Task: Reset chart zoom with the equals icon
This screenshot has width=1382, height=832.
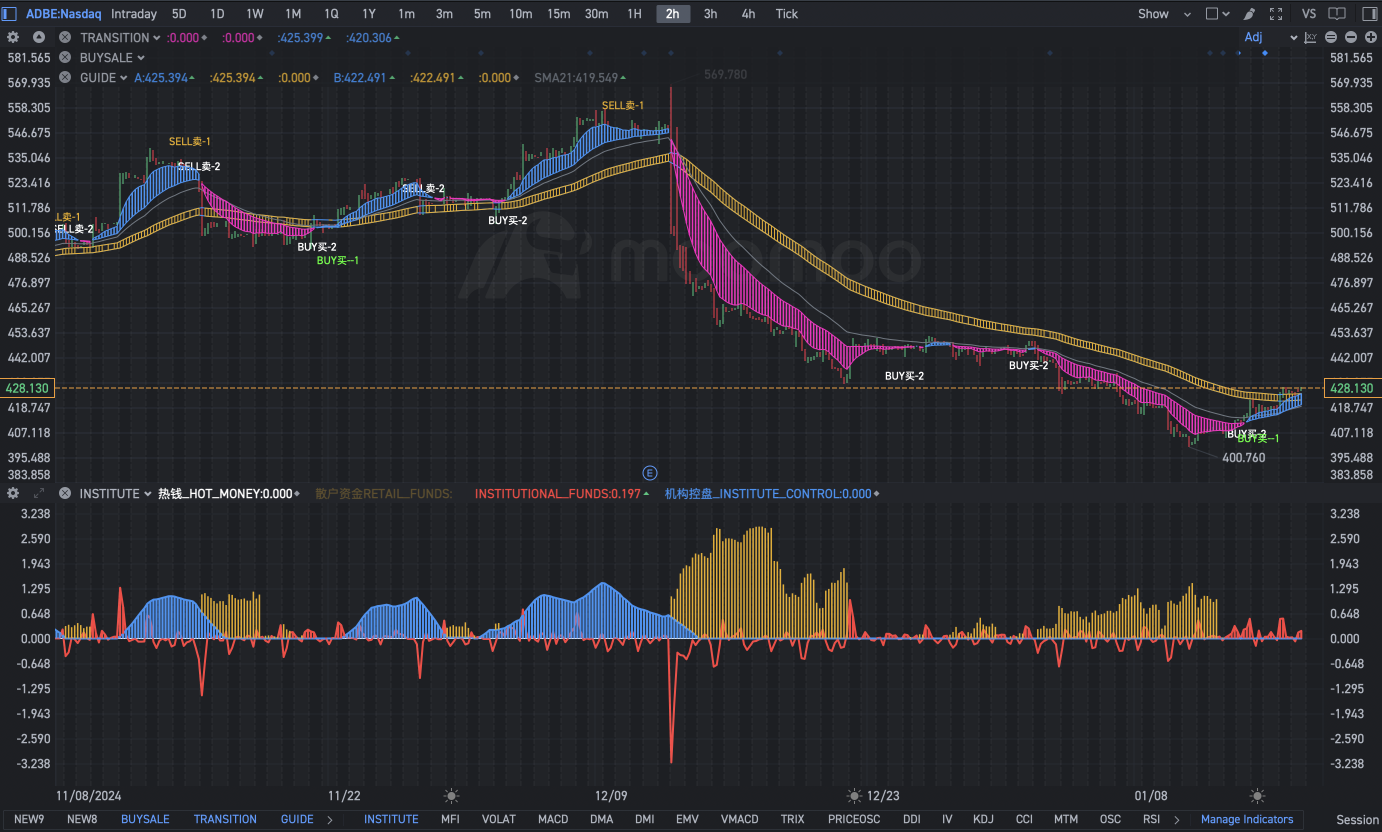Action: (x=1331, y=37)
